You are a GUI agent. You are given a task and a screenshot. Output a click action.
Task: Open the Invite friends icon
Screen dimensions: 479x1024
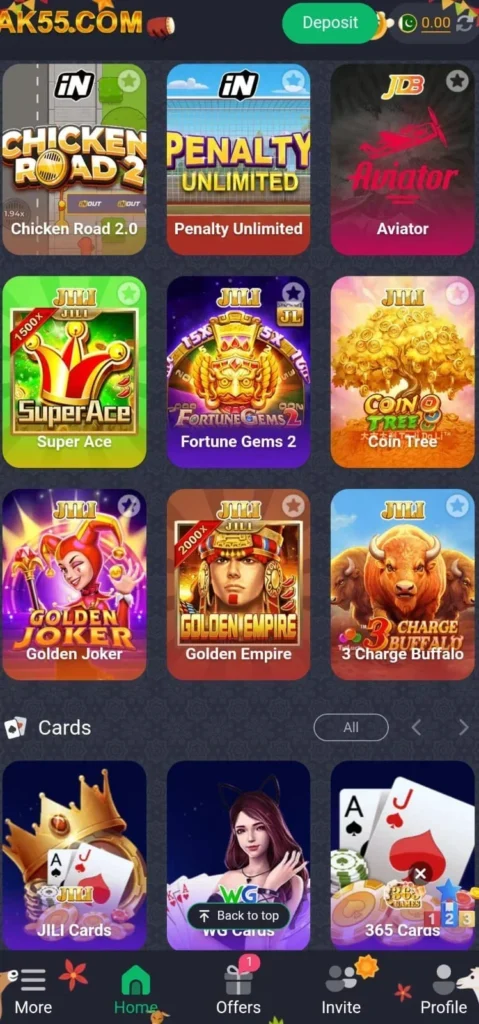341,978
